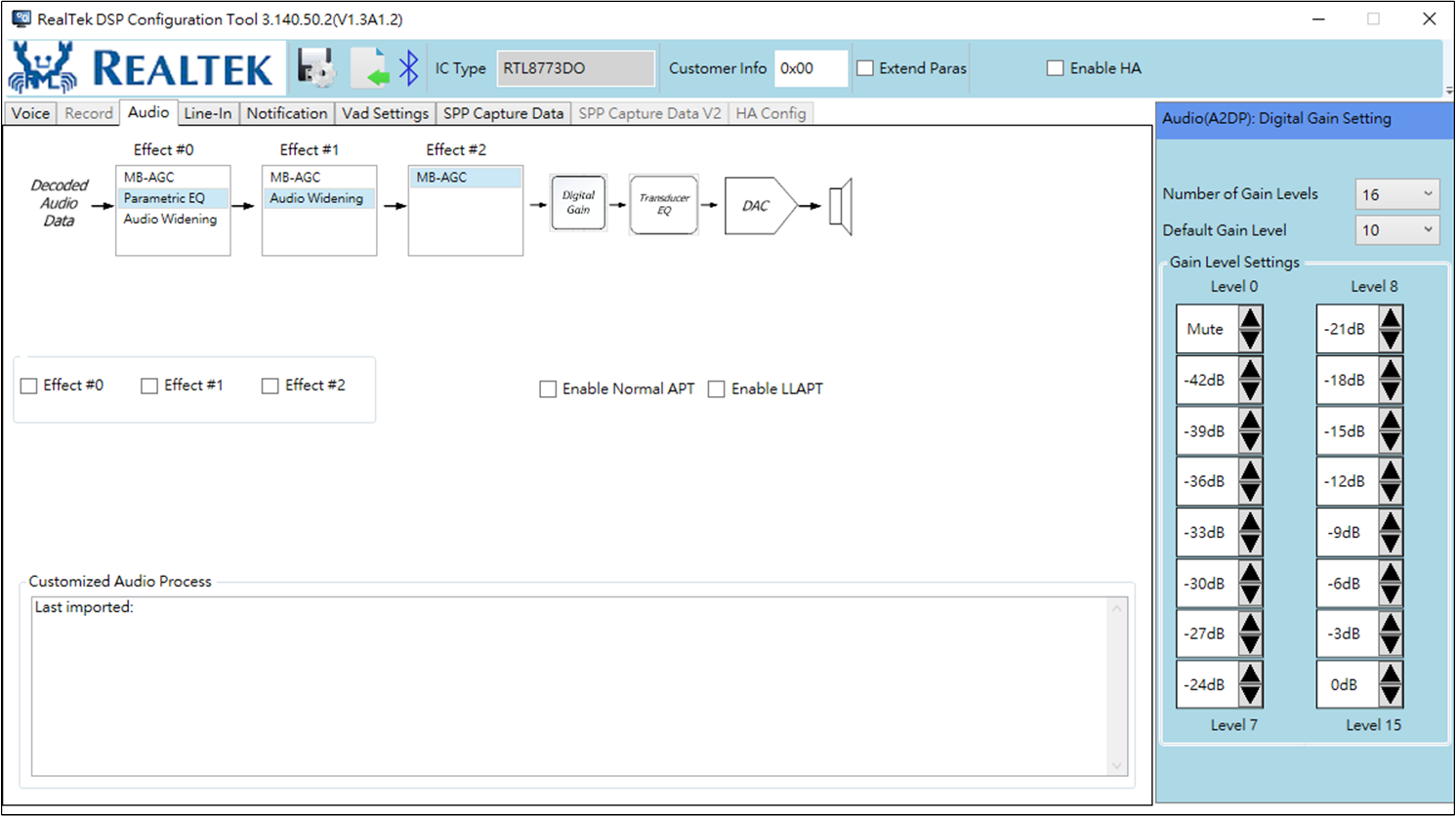Click the Audio(A2DP): Digital Gain Setting header

tap(1305, 119)
